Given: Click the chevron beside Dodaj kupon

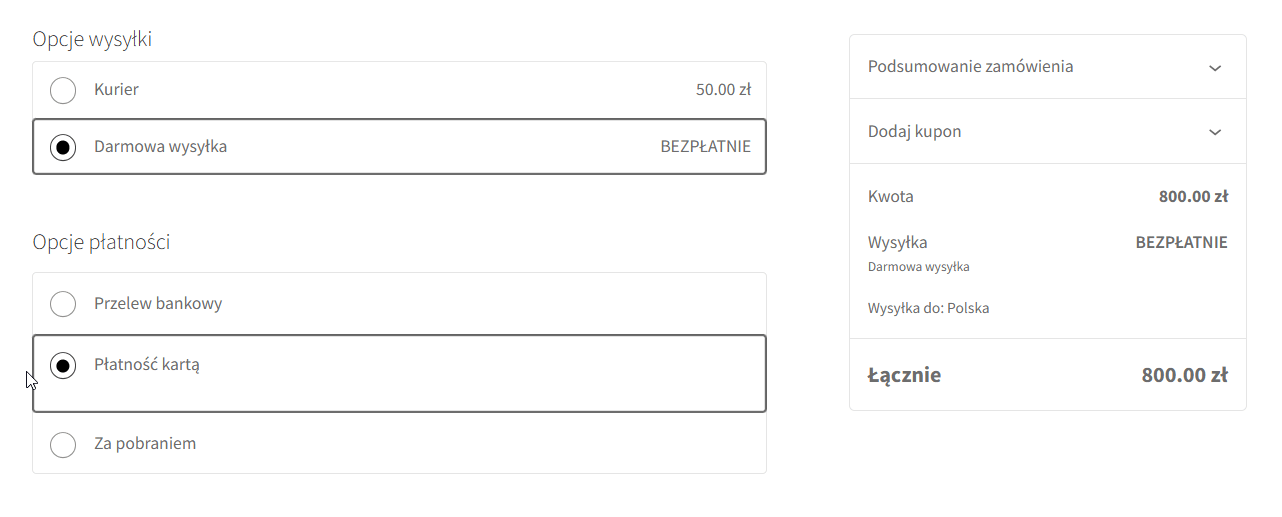Looking at the screenshot, I should click(x=1215, y=132).
